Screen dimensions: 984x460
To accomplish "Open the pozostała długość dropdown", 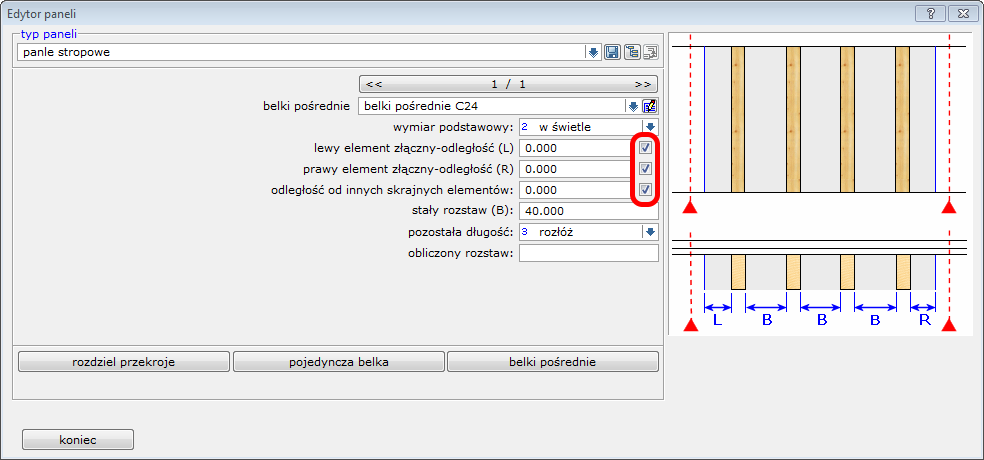I will [x=649, y=232].
